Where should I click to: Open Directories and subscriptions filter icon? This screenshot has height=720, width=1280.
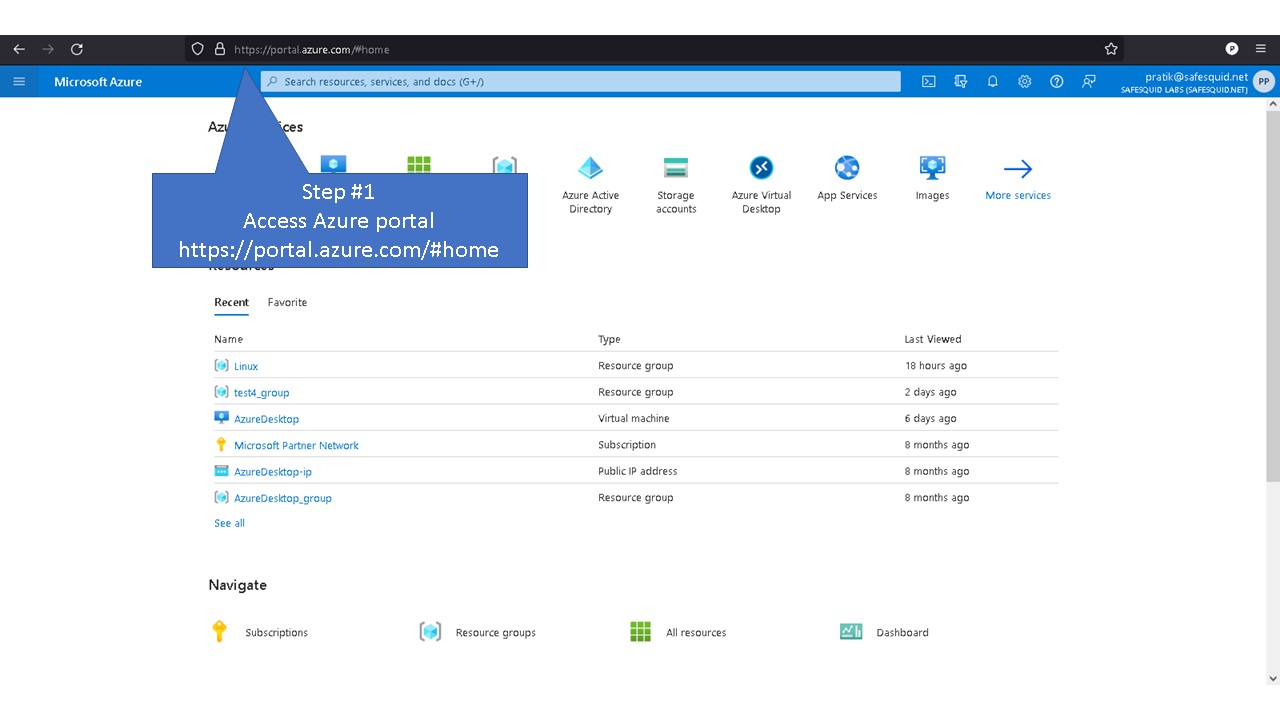(961, 82)
